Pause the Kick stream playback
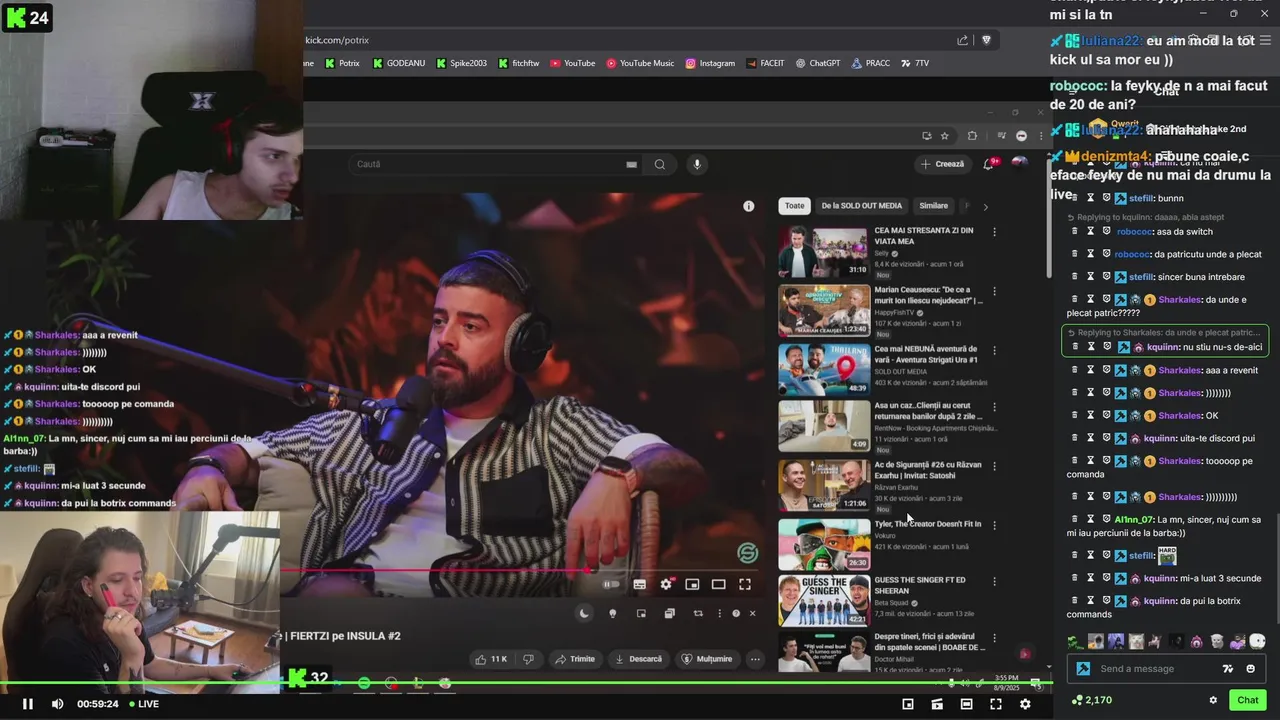The image size is (1280, 720). (x=28, y=704)
